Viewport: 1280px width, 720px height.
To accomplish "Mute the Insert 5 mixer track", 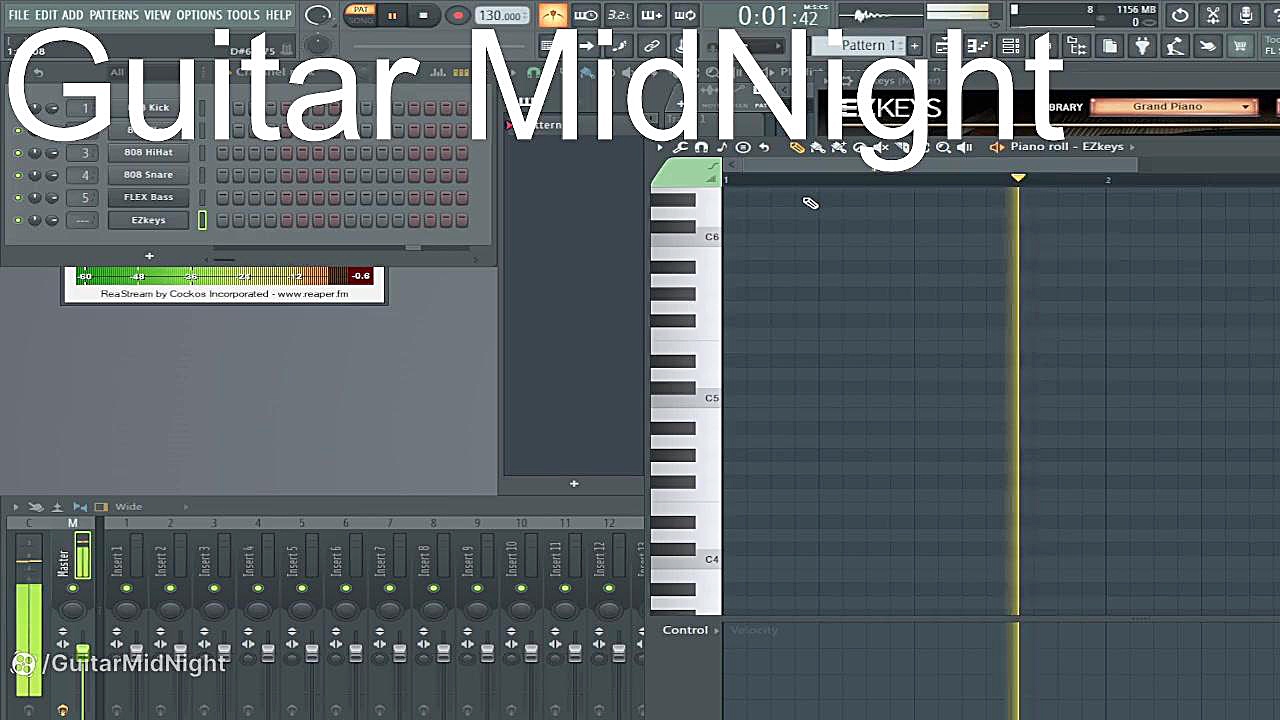I will coord(302,588).
